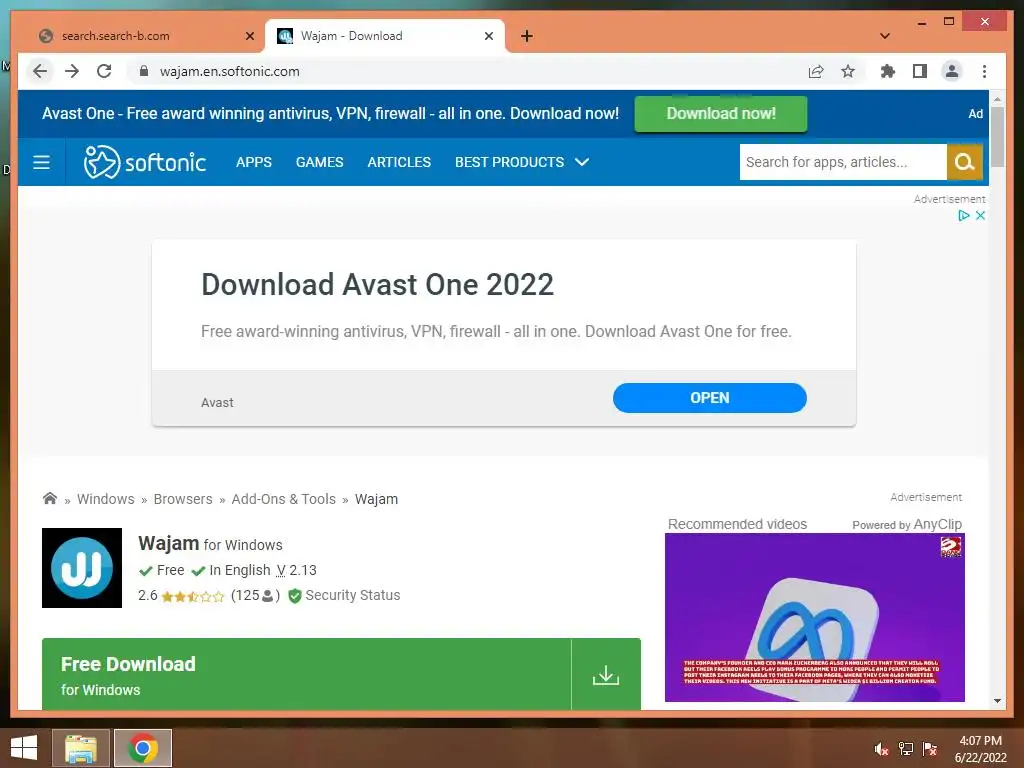Click the address bar URL
The width and height of the screenshot is (1024, 768).
click(229, 71)
